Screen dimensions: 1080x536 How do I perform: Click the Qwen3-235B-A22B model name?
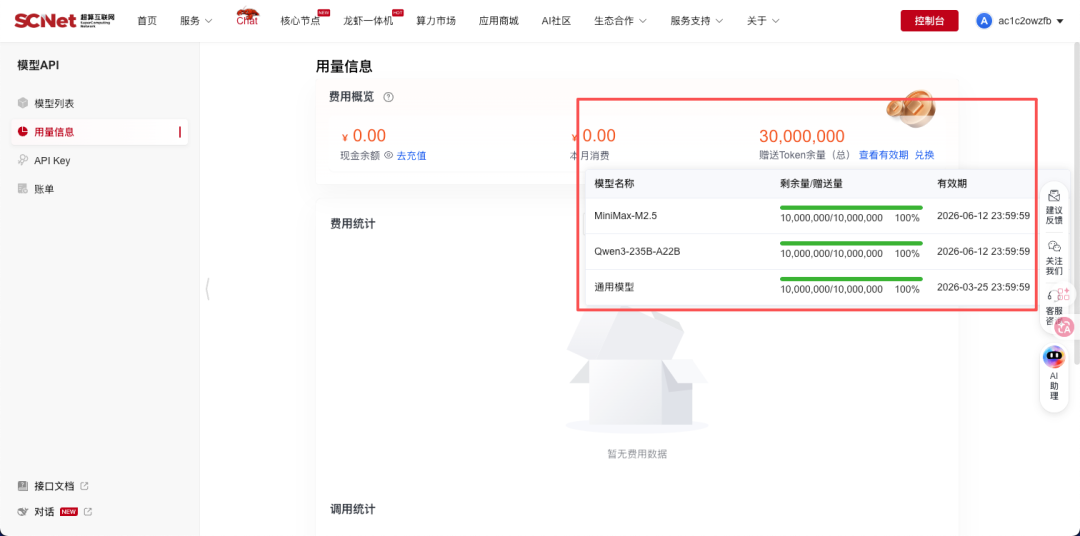click(637, 251)
